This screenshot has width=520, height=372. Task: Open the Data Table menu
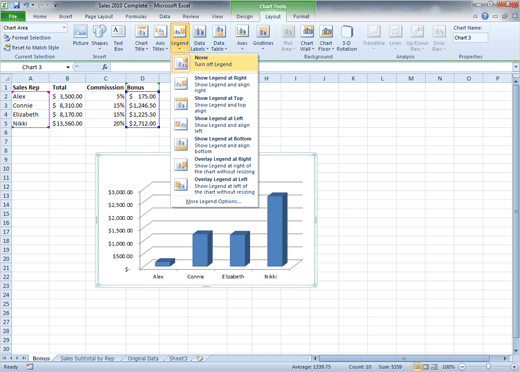[x=219, y=37]
